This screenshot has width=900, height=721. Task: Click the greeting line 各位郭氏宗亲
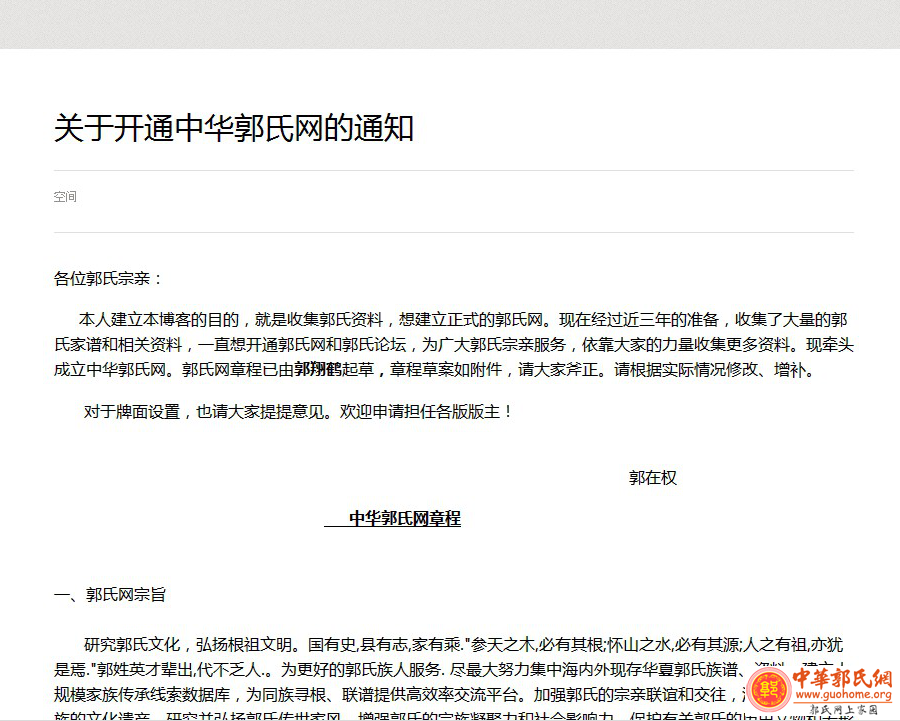(108, 279)
